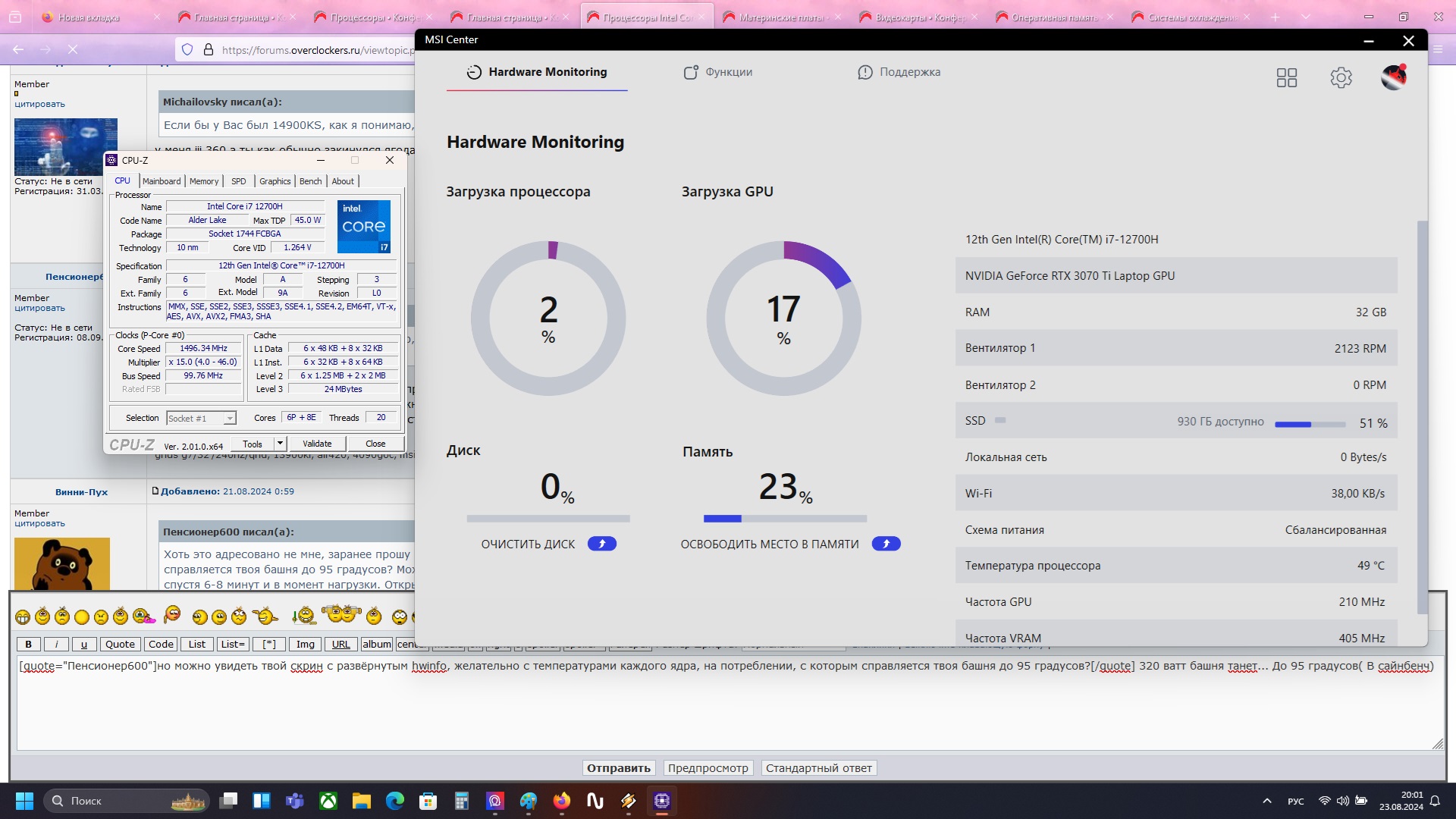Open MSI Center settings gear
Viewport: 1456px width, 819px height.
tap(1341, 77)
